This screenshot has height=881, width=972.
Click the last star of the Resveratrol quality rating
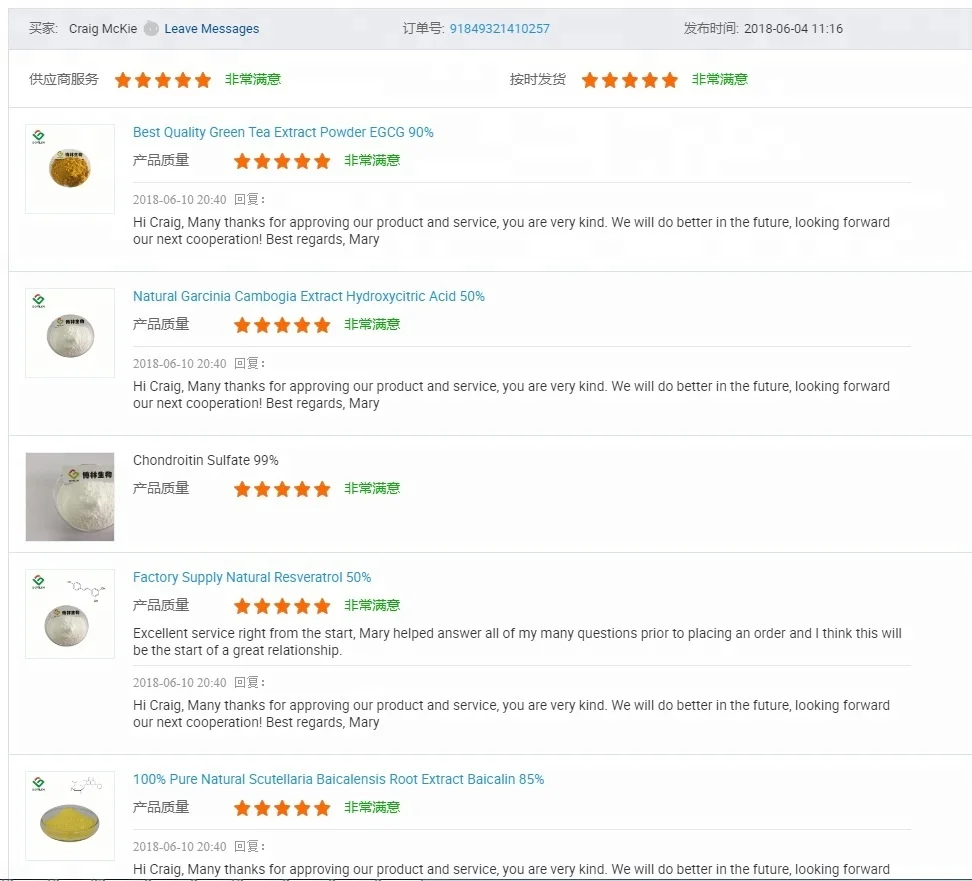(x=322, y=605)
